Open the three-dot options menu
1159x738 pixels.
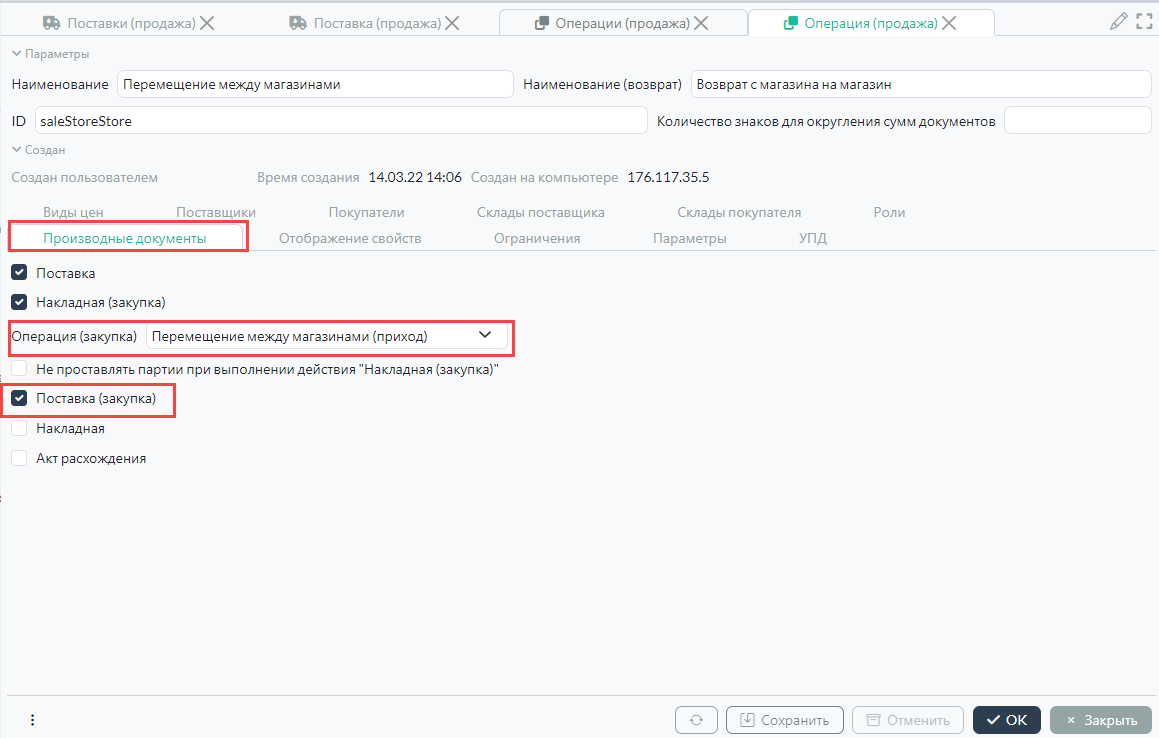click(32, 720)
